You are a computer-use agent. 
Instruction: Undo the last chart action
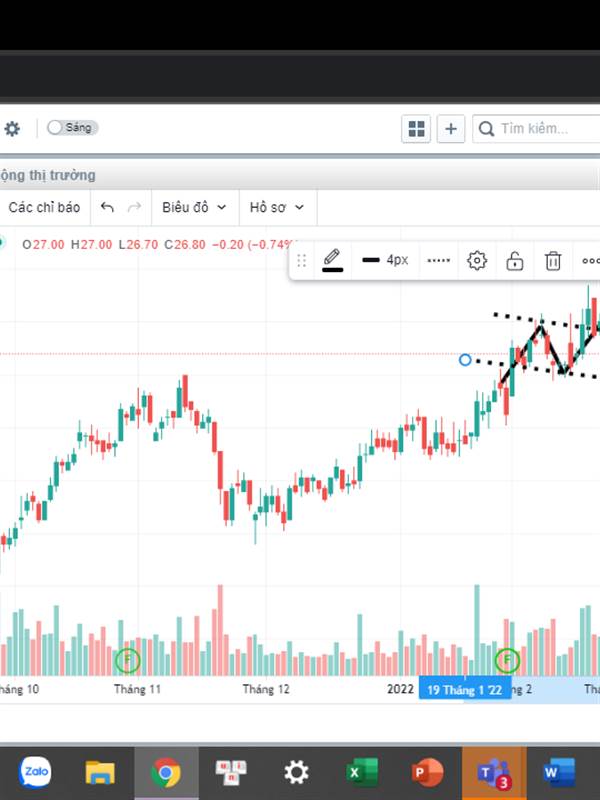click(107, 207)
